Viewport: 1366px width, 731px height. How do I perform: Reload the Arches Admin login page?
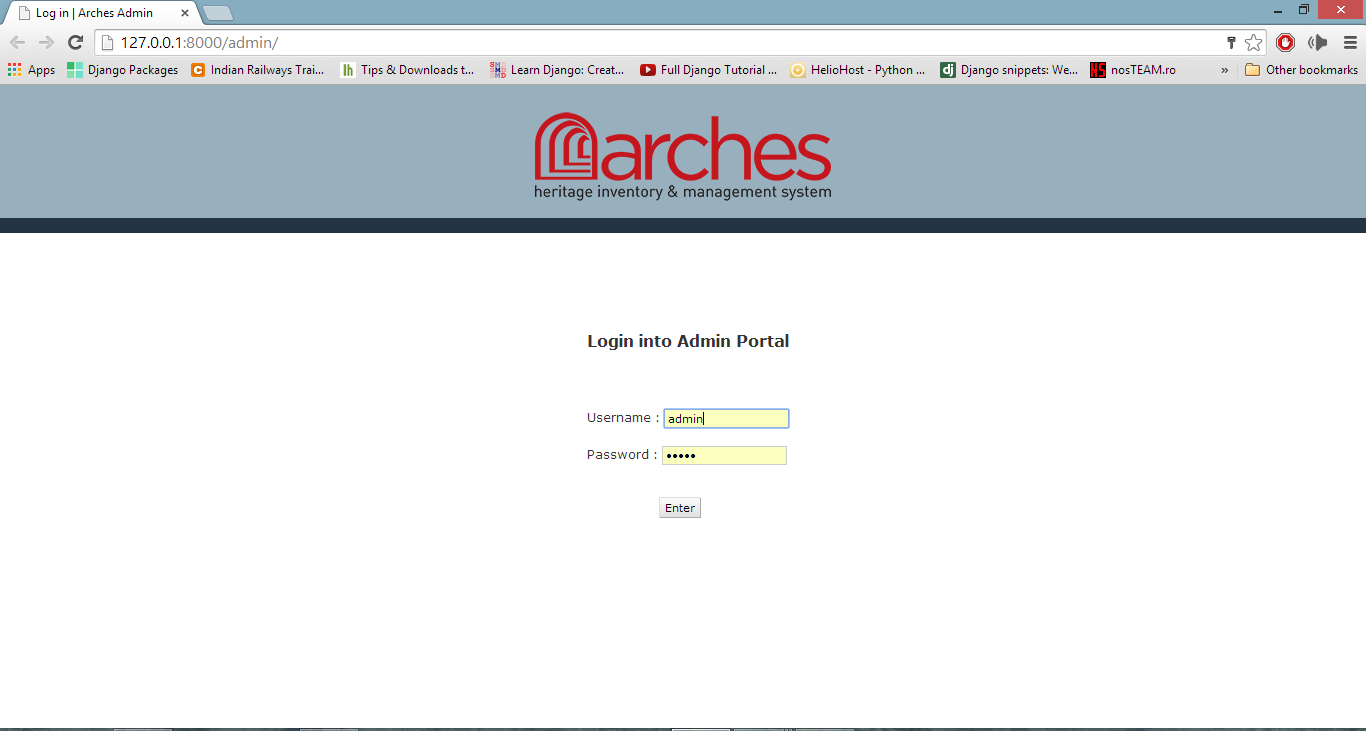point(75,42)
